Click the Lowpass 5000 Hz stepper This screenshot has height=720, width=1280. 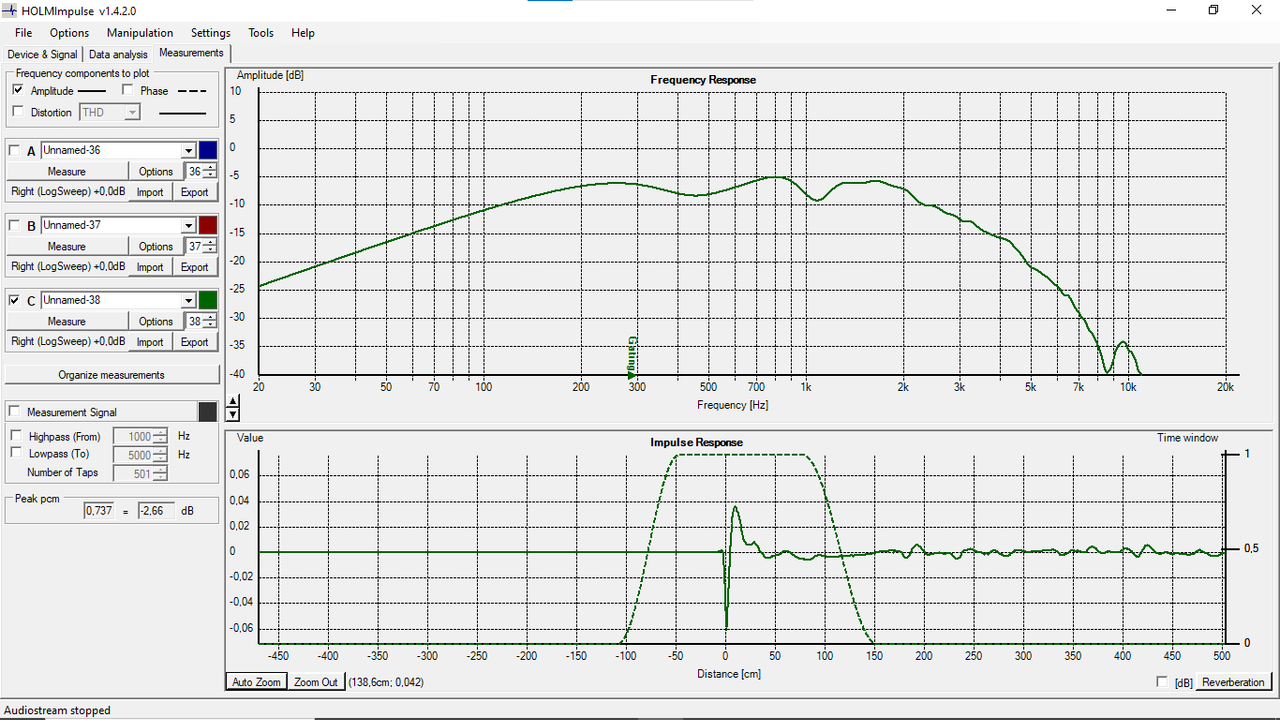click(x=160, y=455)
